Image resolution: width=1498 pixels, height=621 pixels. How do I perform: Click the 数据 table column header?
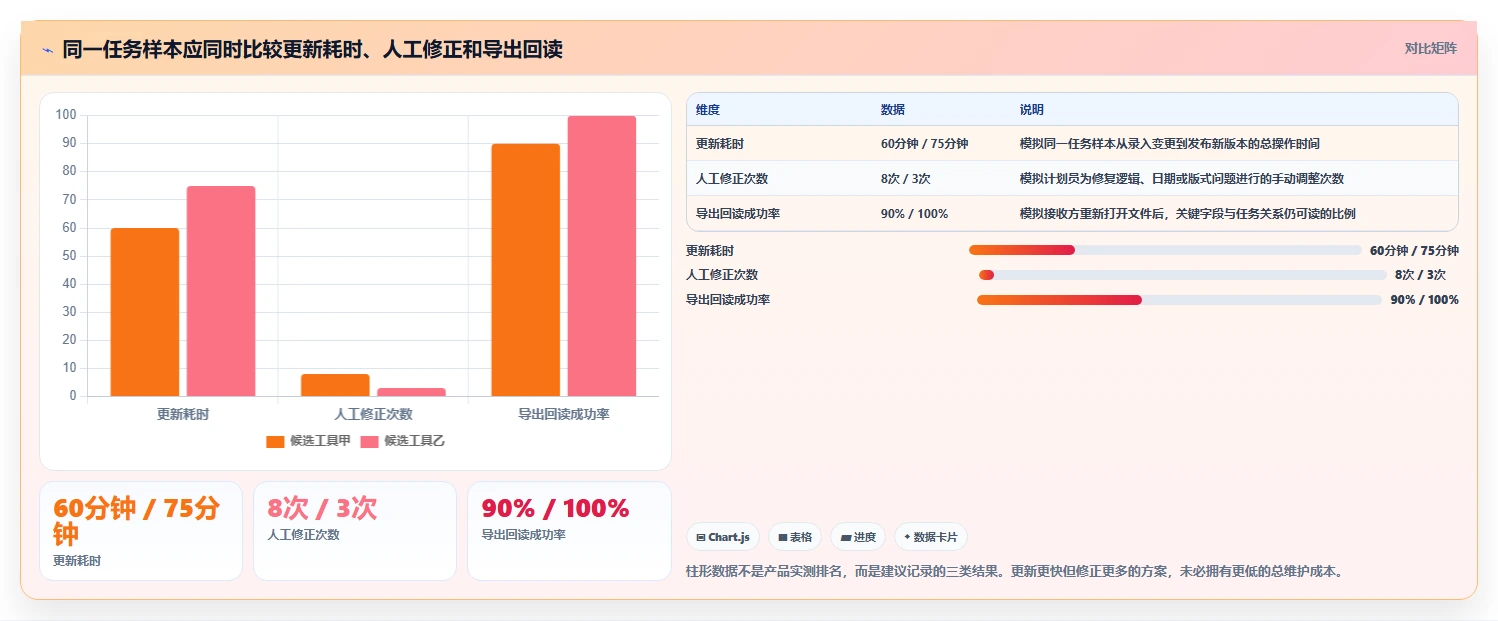893,110
